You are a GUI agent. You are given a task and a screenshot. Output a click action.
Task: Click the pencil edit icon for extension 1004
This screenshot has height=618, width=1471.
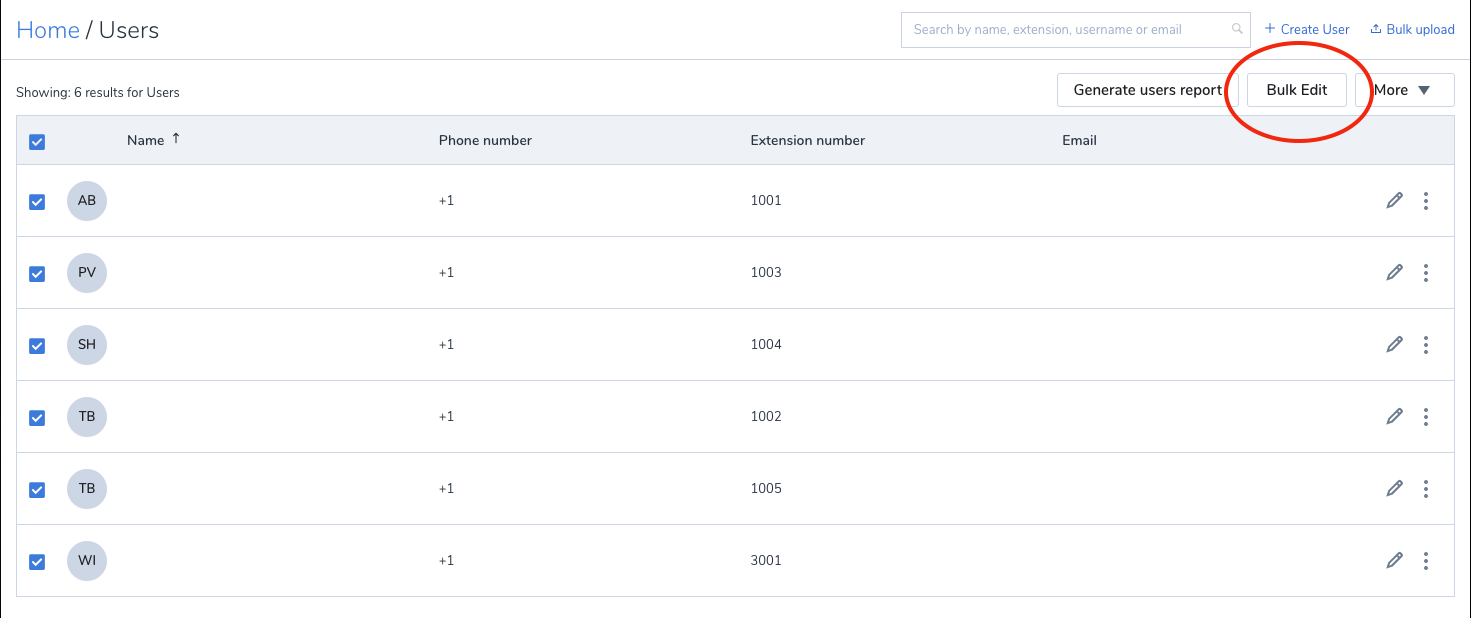pos(1394,345)
